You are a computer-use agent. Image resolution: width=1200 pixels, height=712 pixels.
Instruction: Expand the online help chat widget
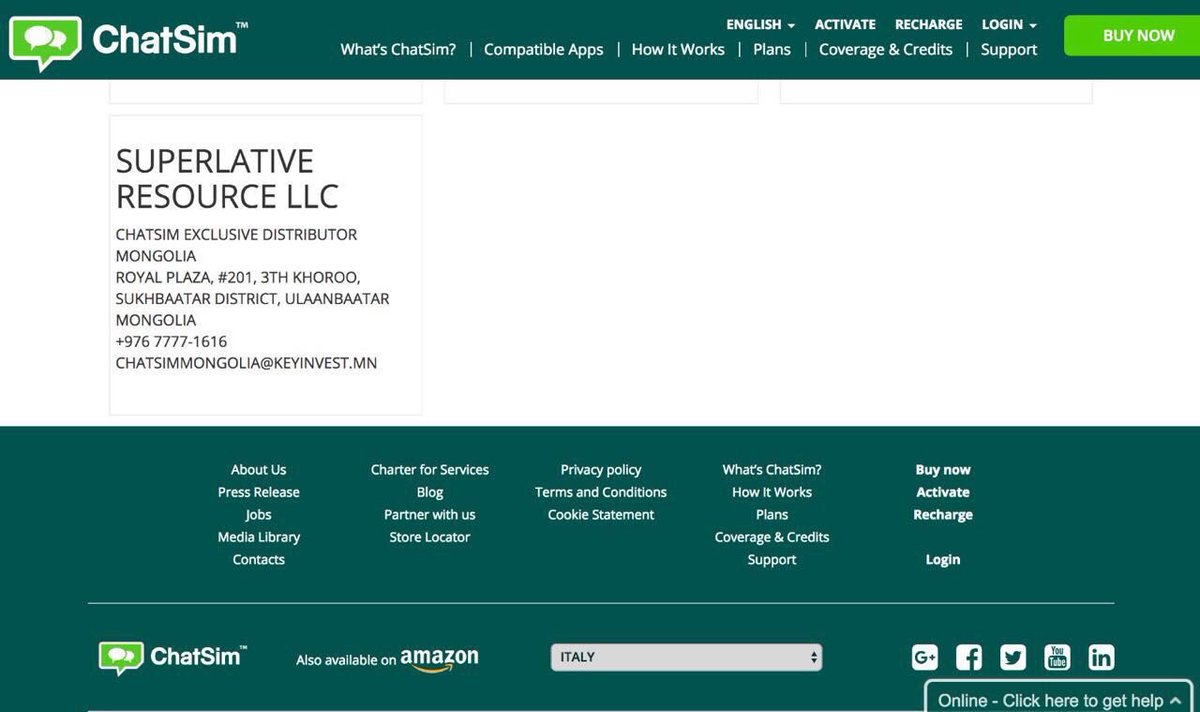tap(1058, 698)
